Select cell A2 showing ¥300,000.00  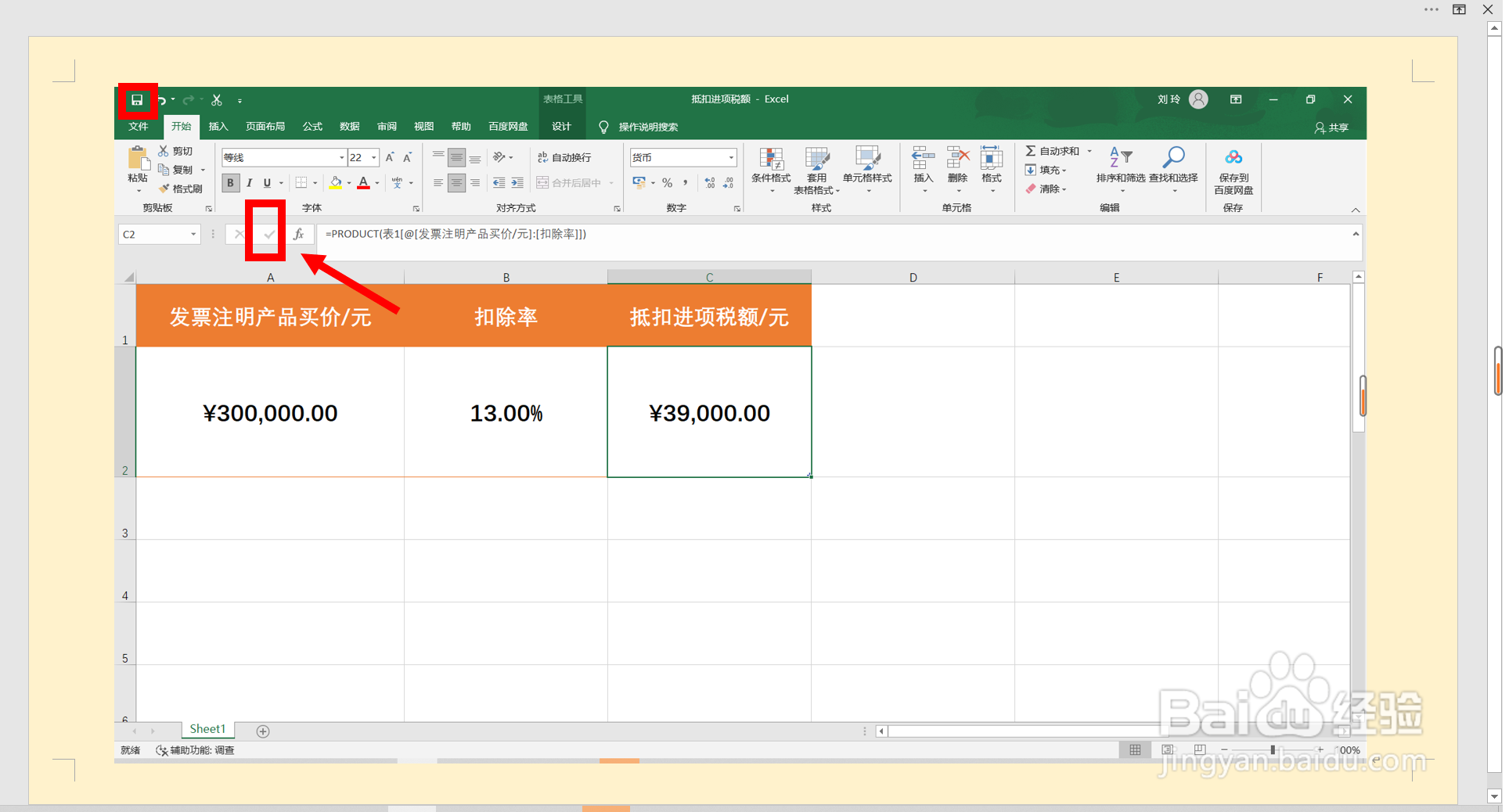click(270, 412)
